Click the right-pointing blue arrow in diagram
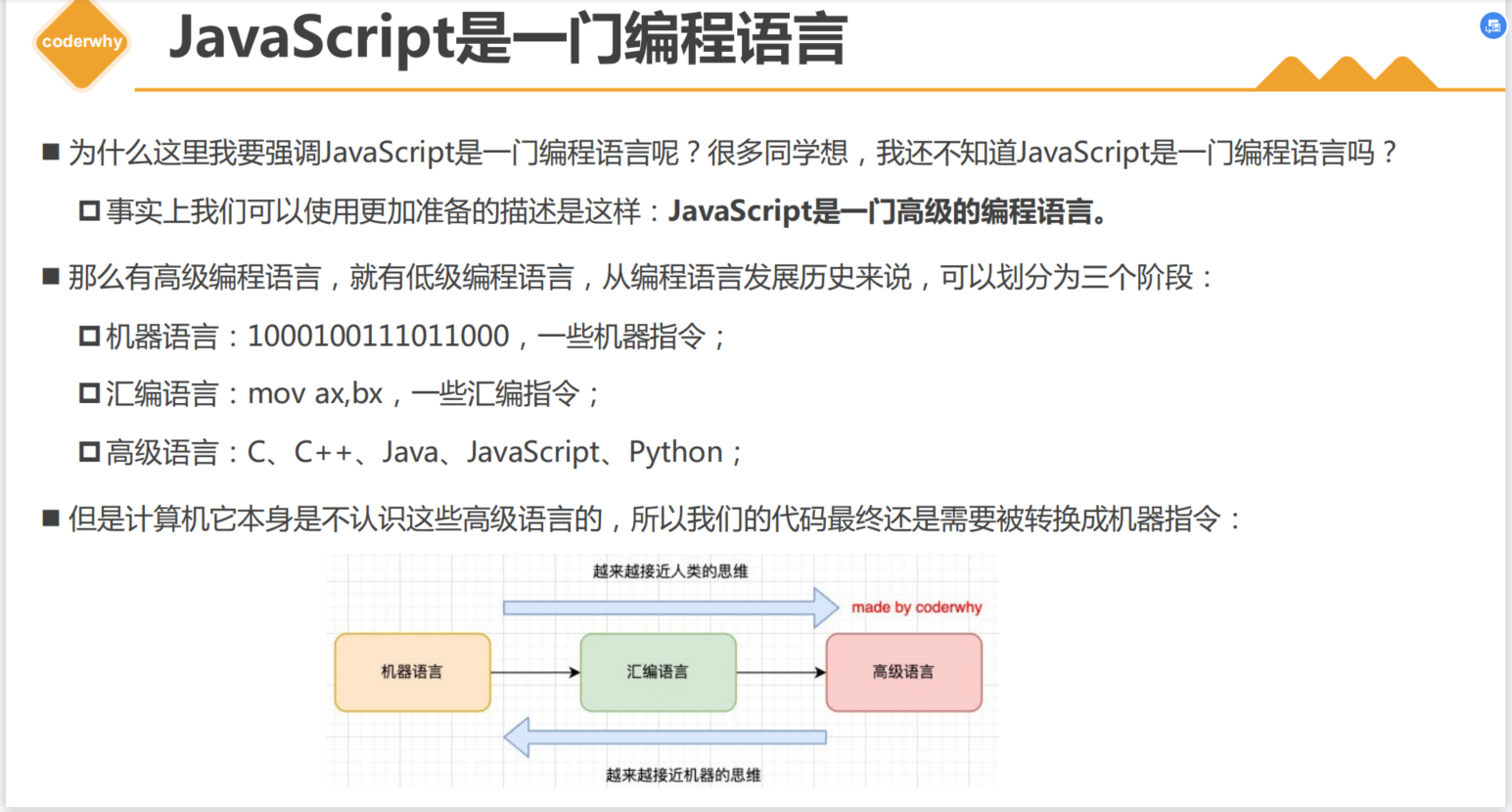This screenshot has height=812, width=1512. [x=670, y=608]
